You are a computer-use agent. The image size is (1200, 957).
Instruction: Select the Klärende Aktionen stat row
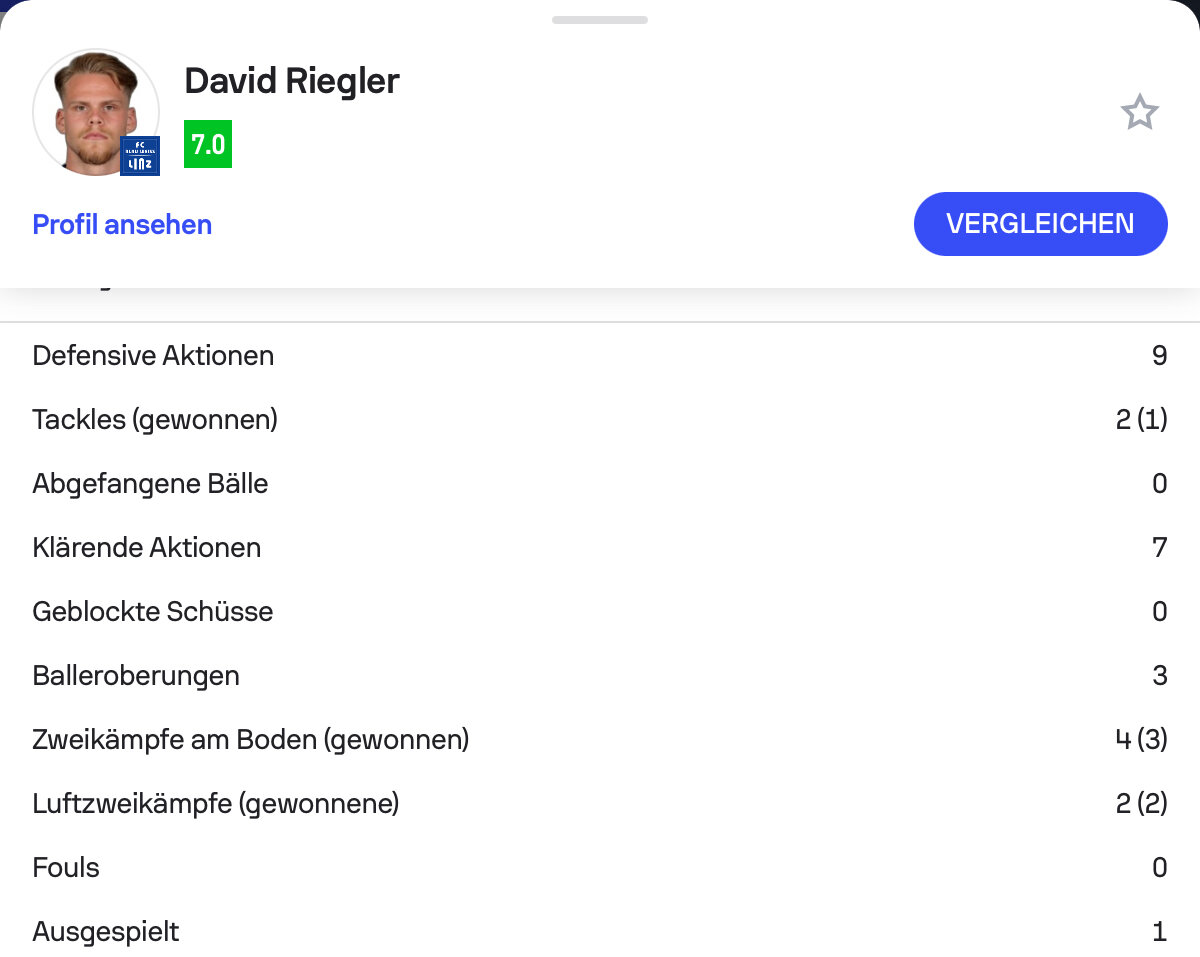pos(600,548)
